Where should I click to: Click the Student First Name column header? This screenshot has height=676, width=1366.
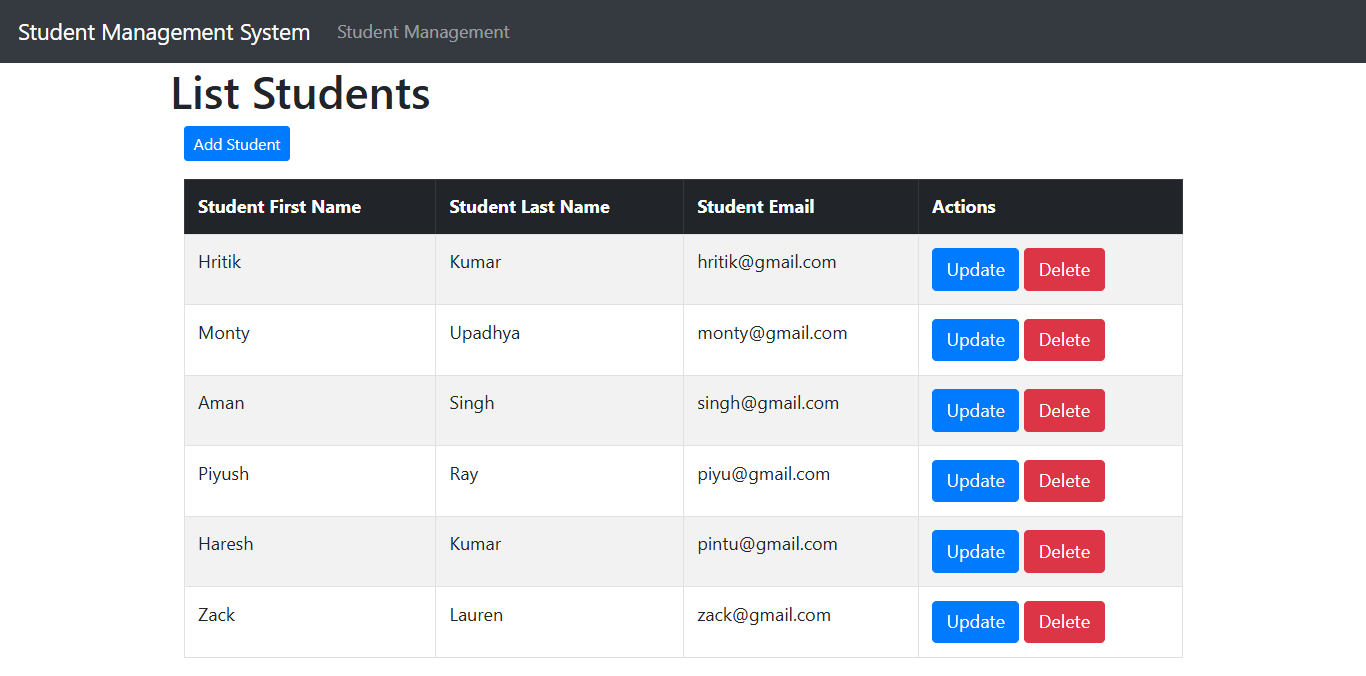279,206
